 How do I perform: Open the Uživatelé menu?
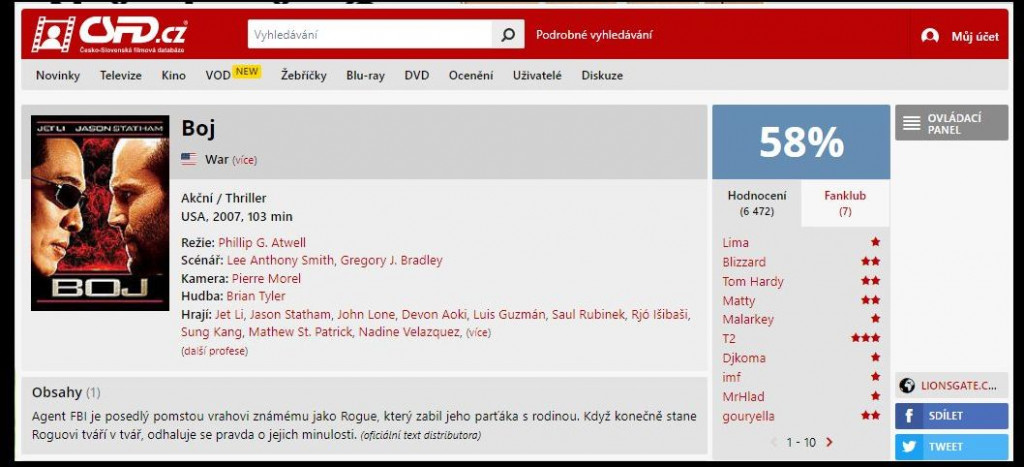537,75
